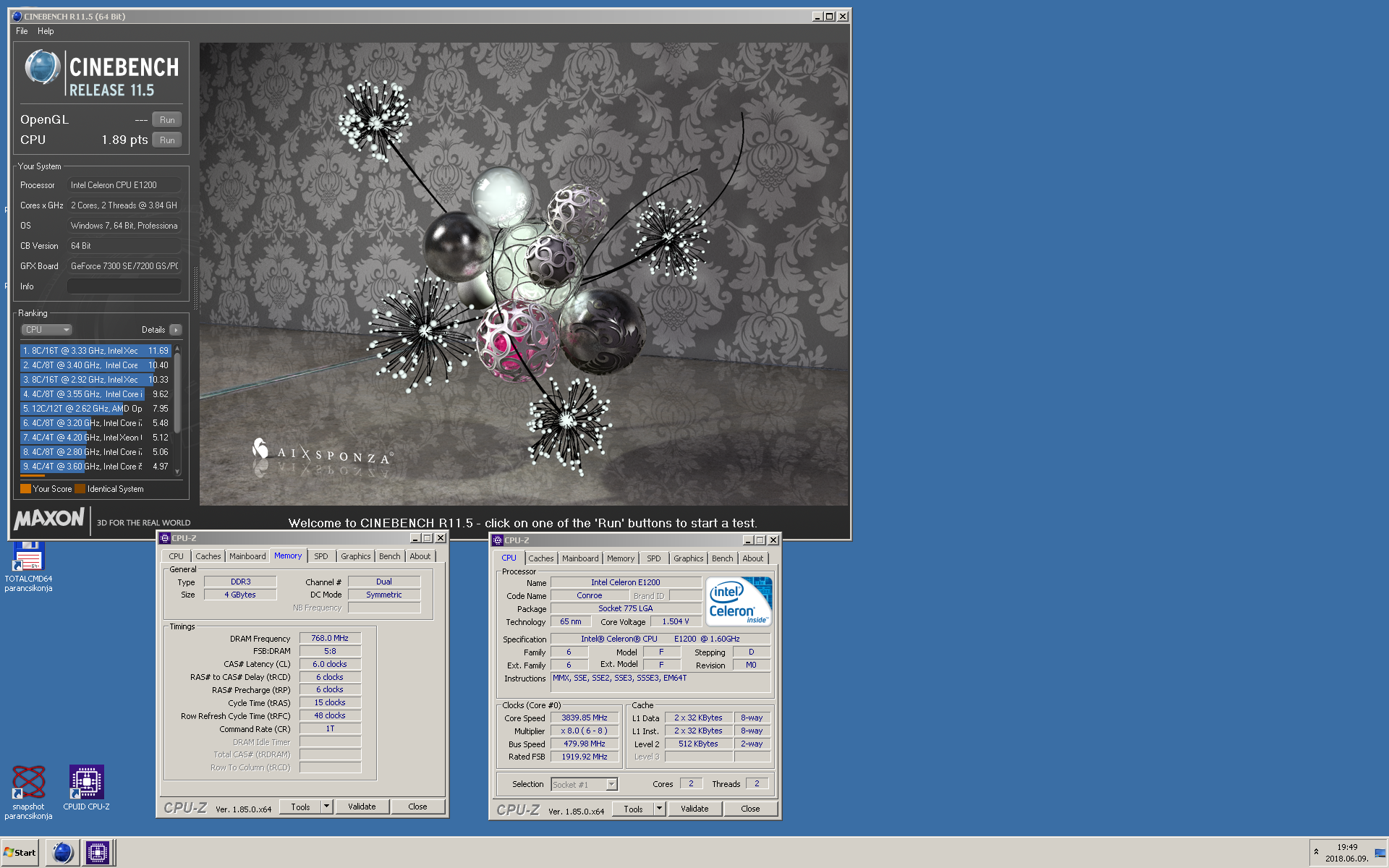1389x868 pixels.
Task: Switch to Graphics tab in left CPU-Z
Action: click(355, 556)
